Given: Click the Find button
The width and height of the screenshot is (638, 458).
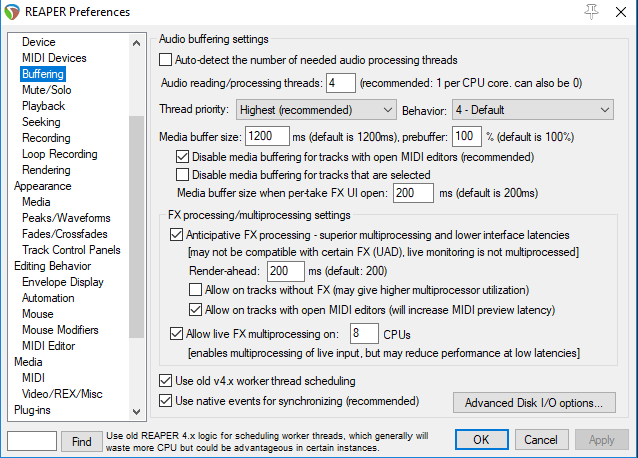Looking at the screenshot, I should (80, 440).
